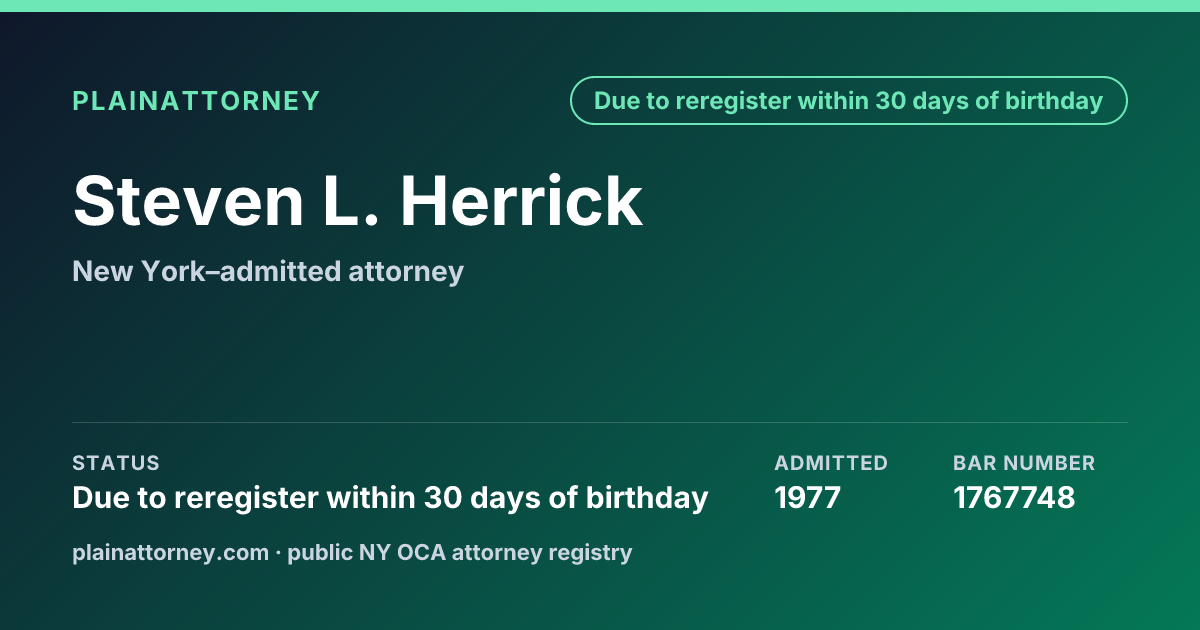Select the words New York in the subtitle

point(135,271)
